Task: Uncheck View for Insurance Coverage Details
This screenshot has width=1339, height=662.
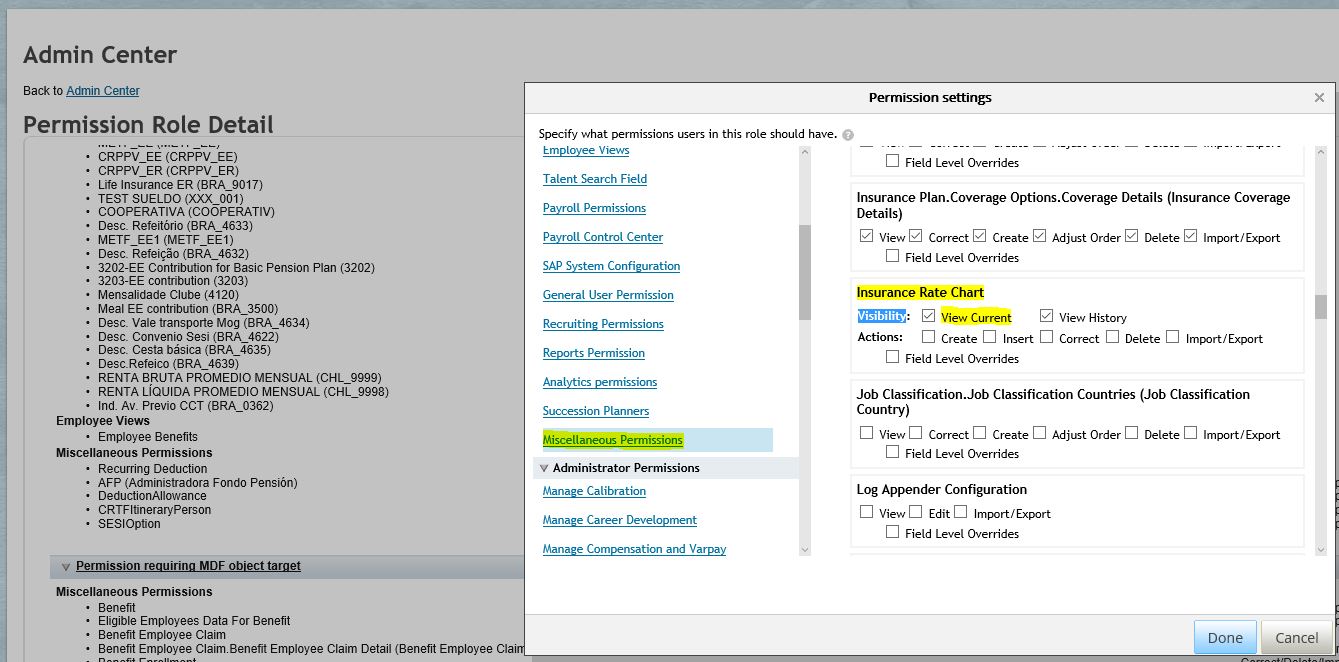Action: tap(866, 236)
